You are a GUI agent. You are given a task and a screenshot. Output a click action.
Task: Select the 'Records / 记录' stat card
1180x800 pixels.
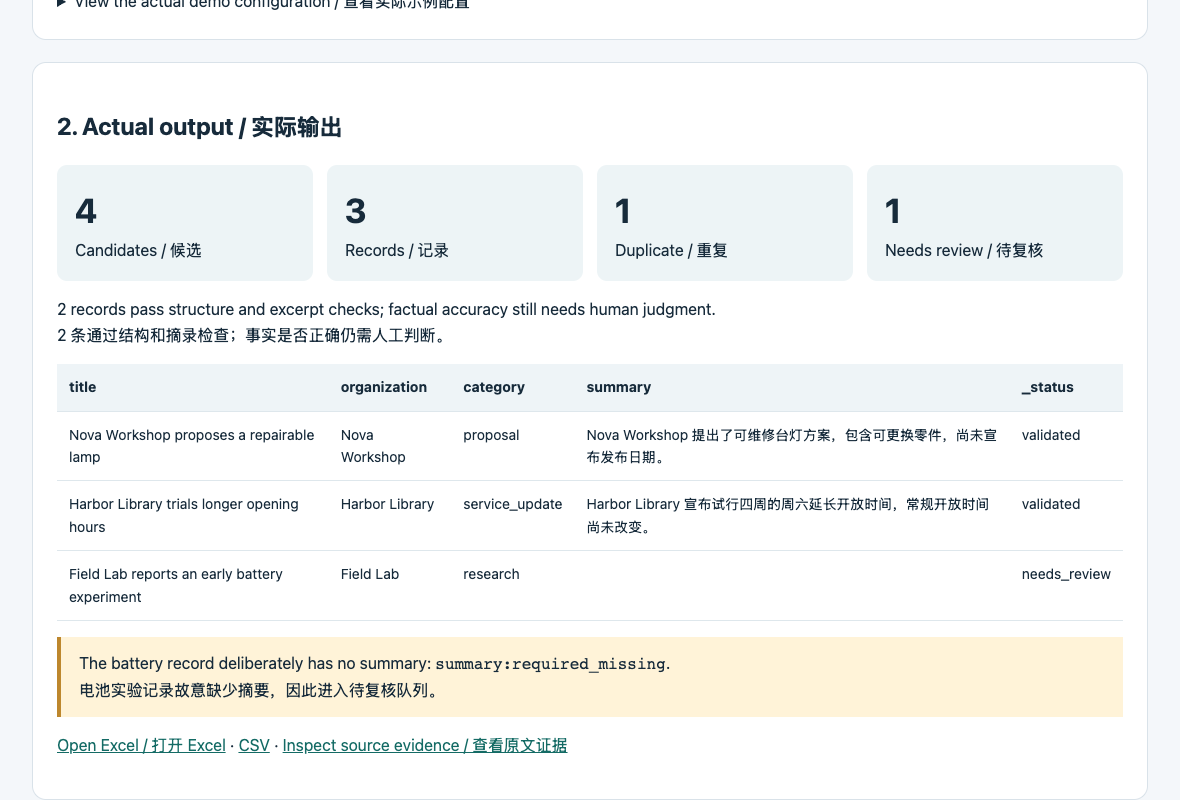[455, 223]
